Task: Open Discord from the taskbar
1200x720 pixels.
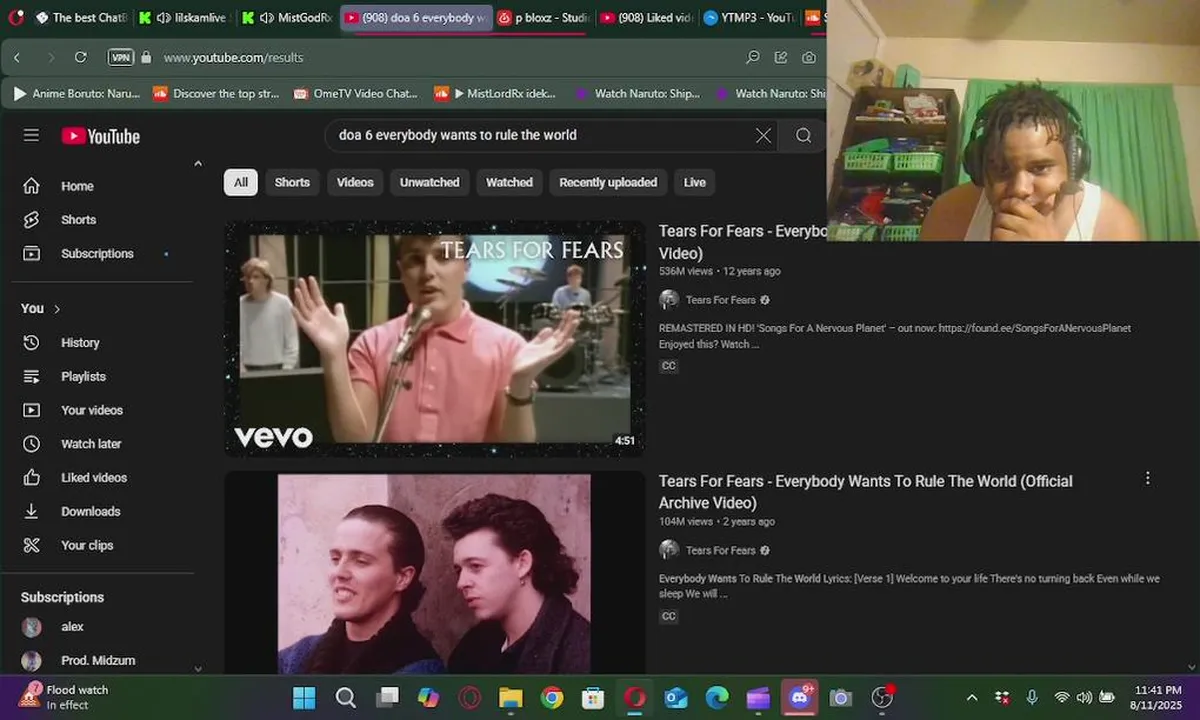Action: click(x=799, y=697)
